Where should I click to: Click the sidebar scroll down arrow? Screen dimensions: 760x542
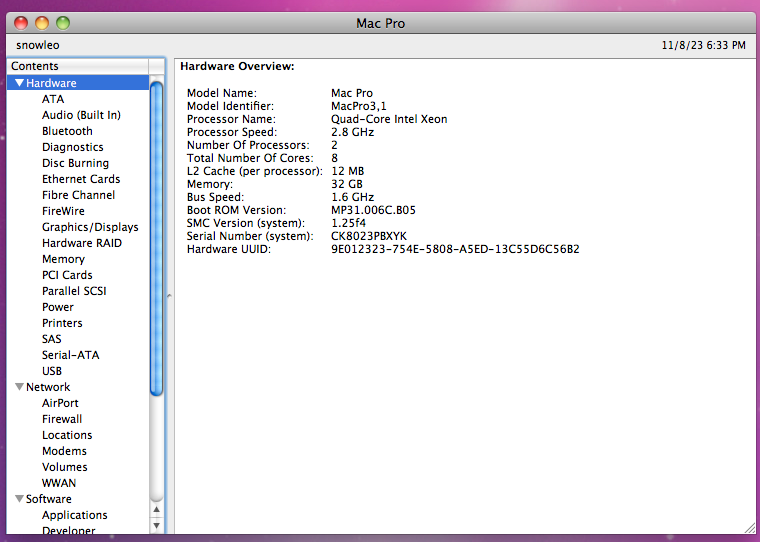click(157, 526)
